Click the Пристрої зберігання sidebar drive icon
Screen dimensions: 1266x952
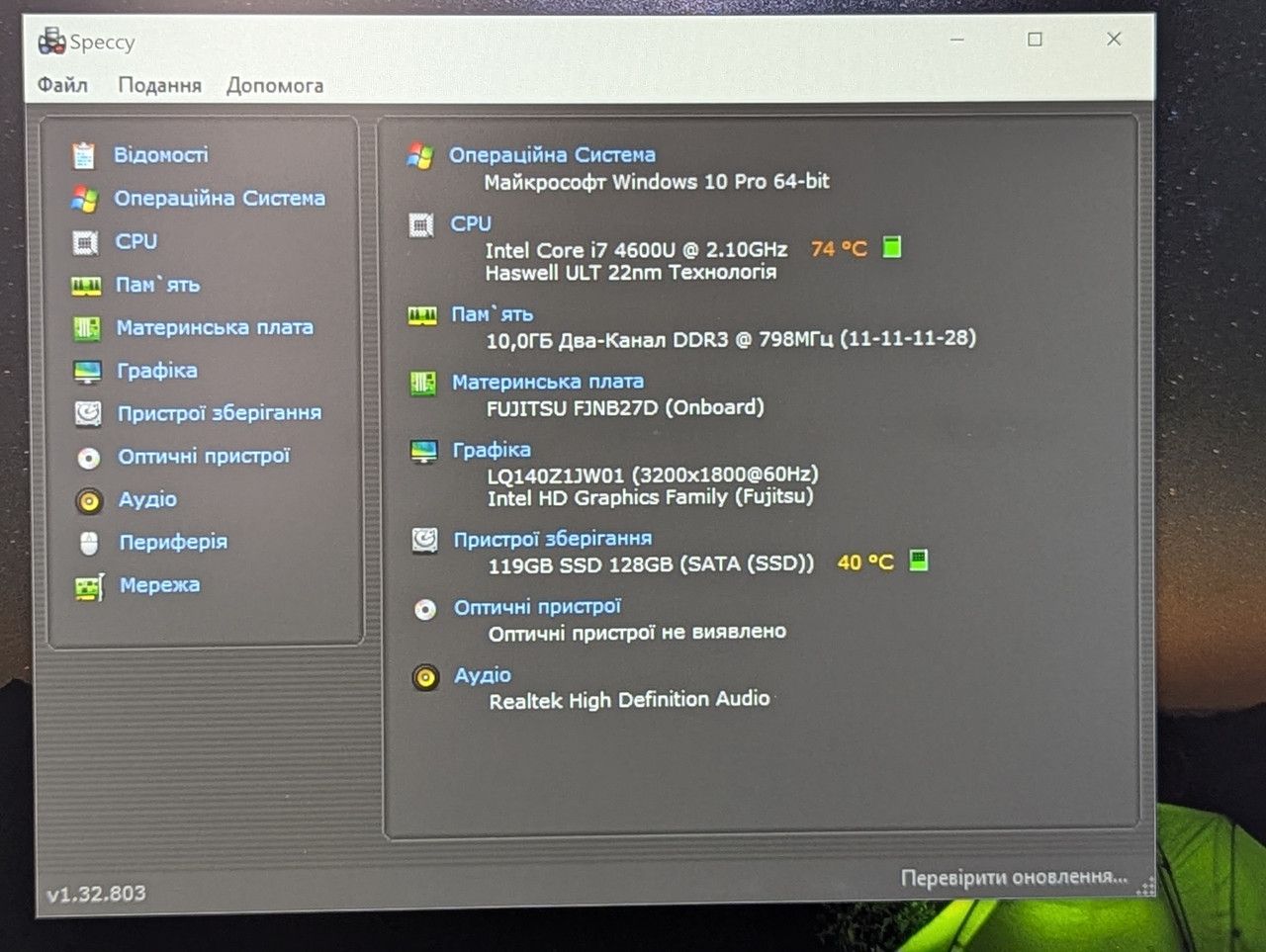point(88,413)
